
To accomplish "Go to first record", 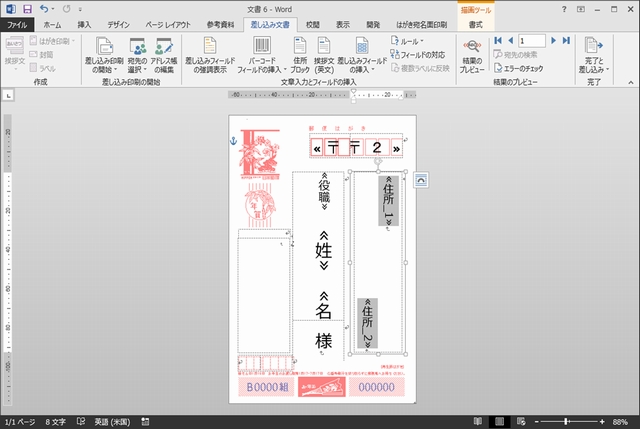I will (498, 40).
